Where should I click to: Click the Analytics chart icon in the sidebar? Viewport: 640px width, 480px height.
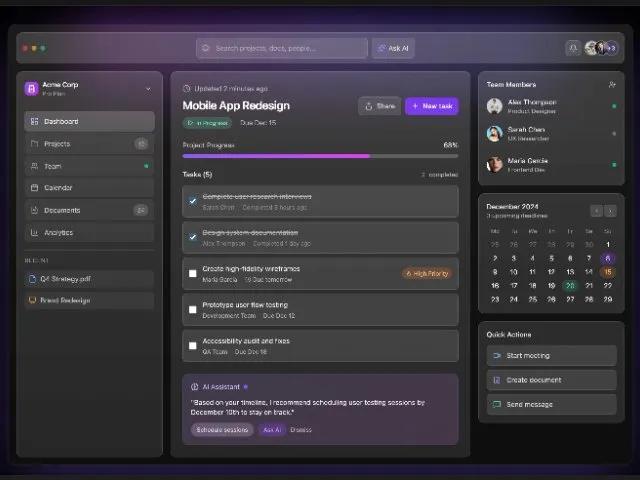(x=35, y=232)
